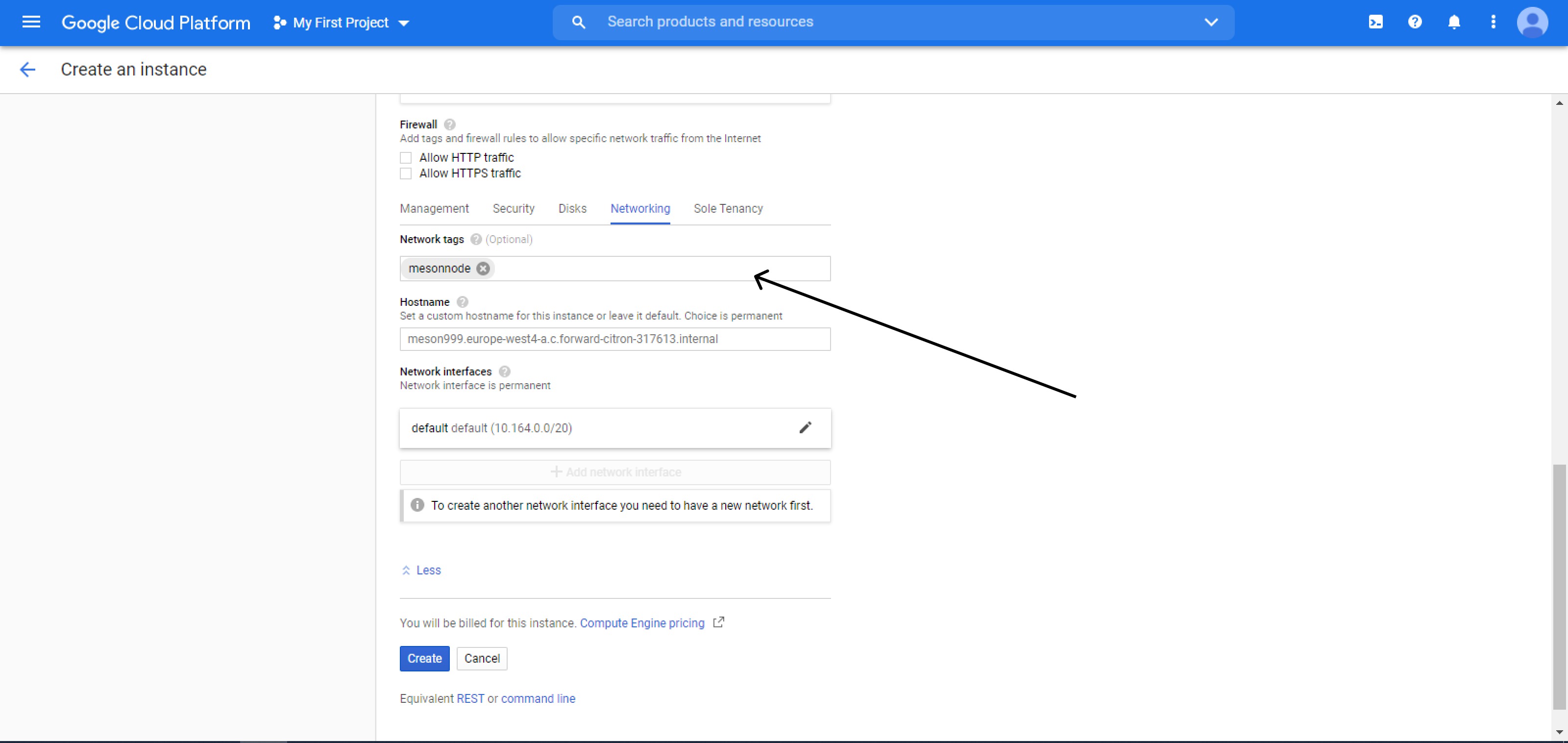
Task: Open the My First Project dropdown
Action: [341, 23]
